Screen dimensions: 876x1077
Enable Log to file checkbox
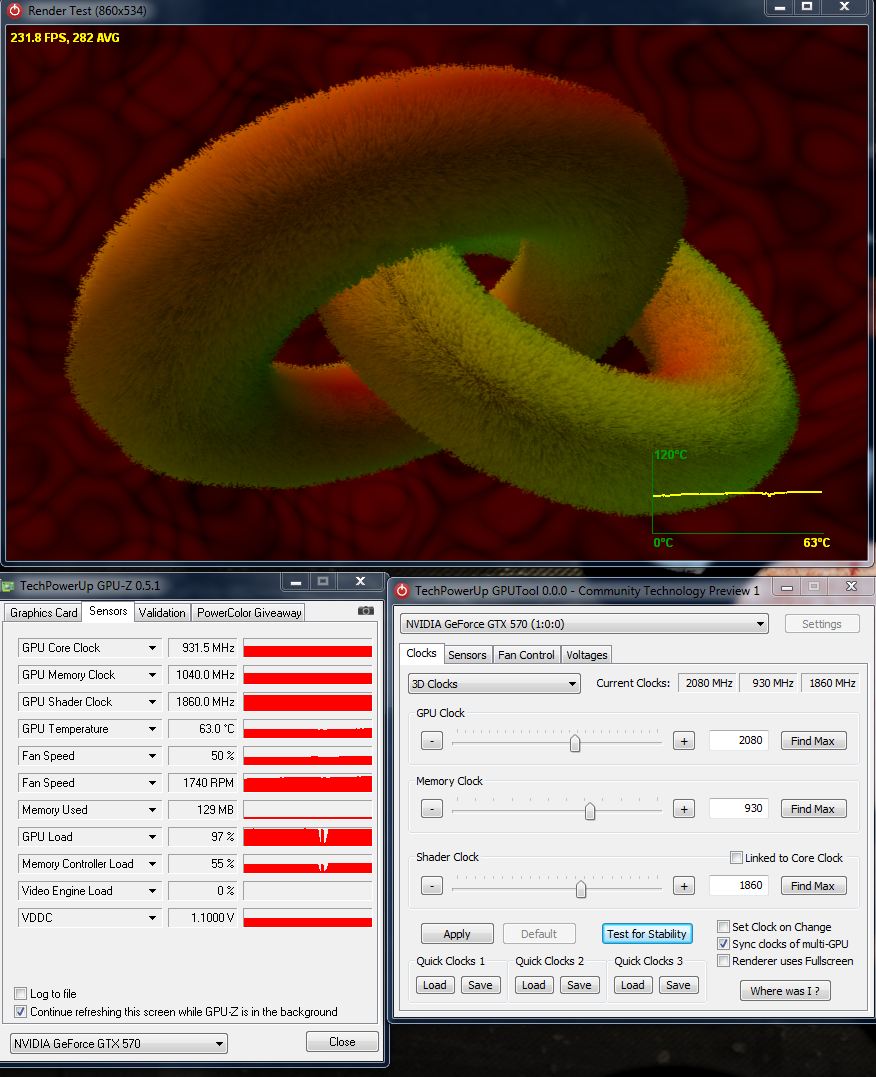(x=21, y=993)
